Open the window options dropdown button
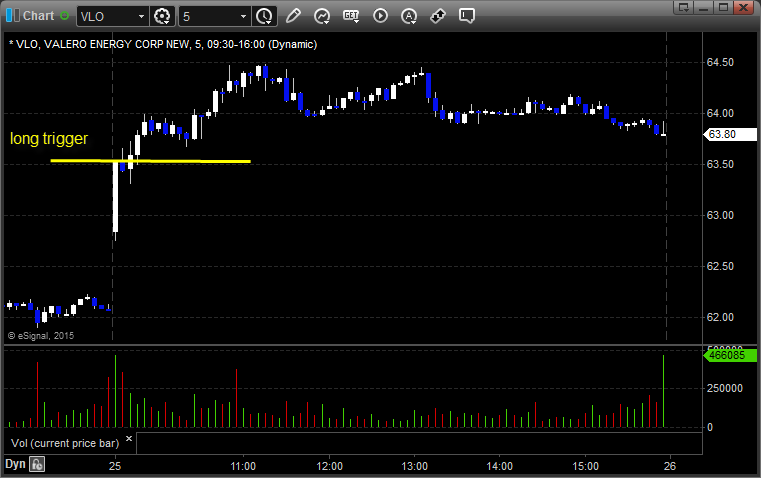Image resolution: width=761 pixels, height=478 pixels. [684, 7]
